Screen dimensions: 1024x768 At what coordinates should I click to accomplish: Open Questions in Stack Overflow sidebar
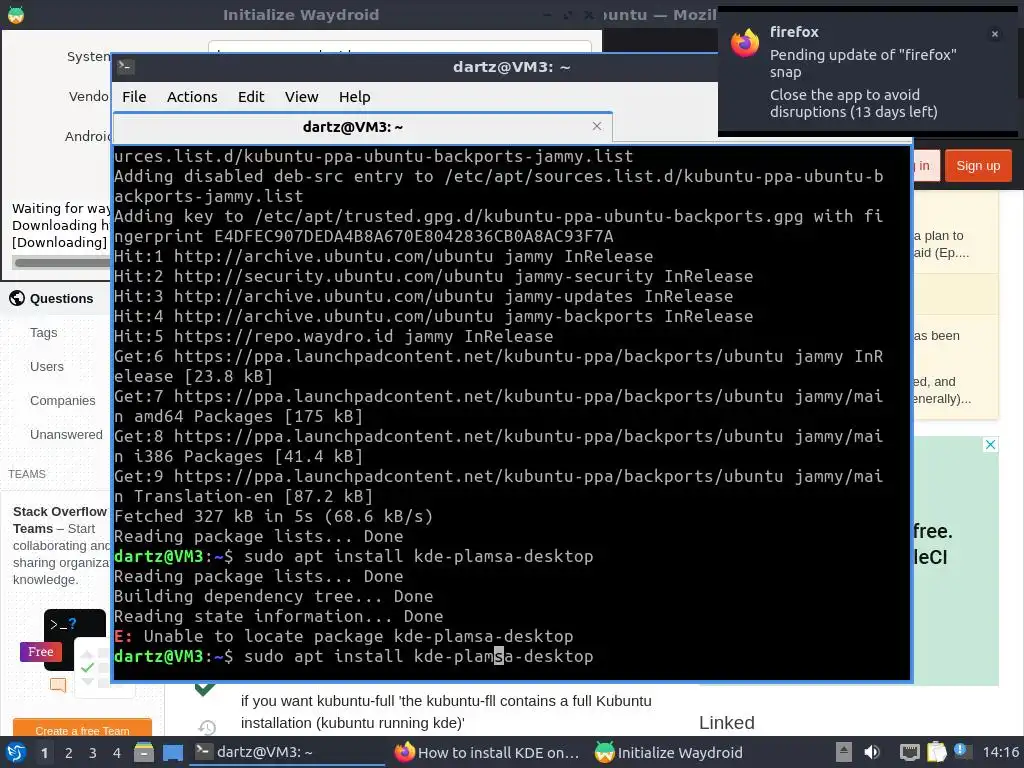pyautogui.click(x=61, y=298)
